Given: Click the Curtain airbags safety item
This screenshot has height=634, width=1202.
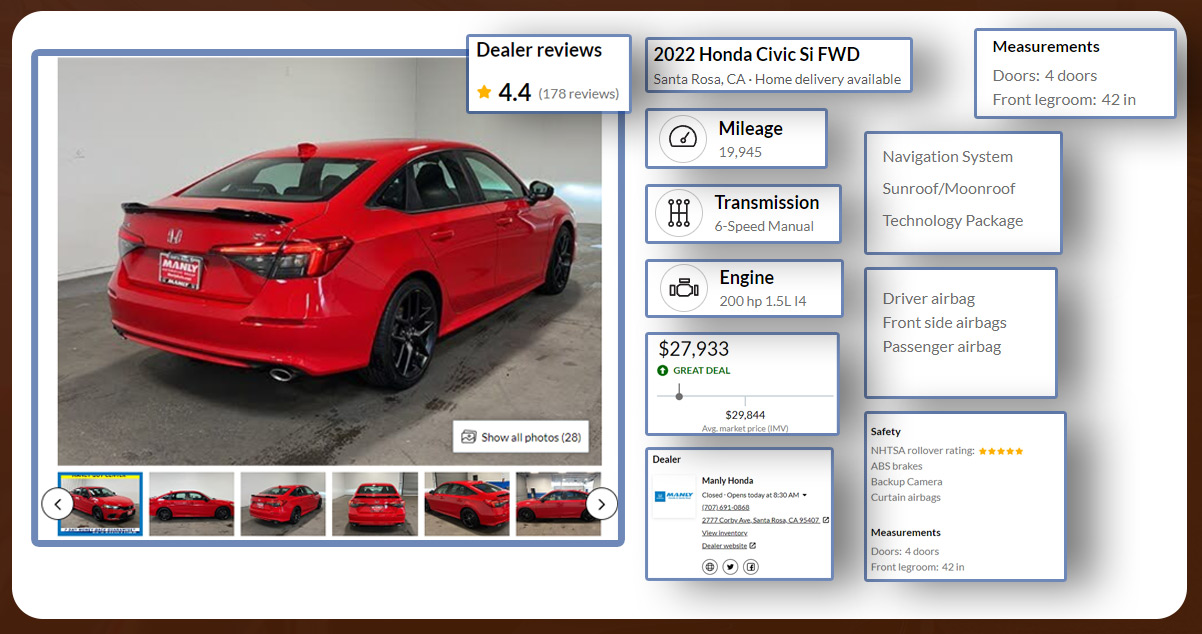Looking at the screenshot, I should (x=906, y=497).
